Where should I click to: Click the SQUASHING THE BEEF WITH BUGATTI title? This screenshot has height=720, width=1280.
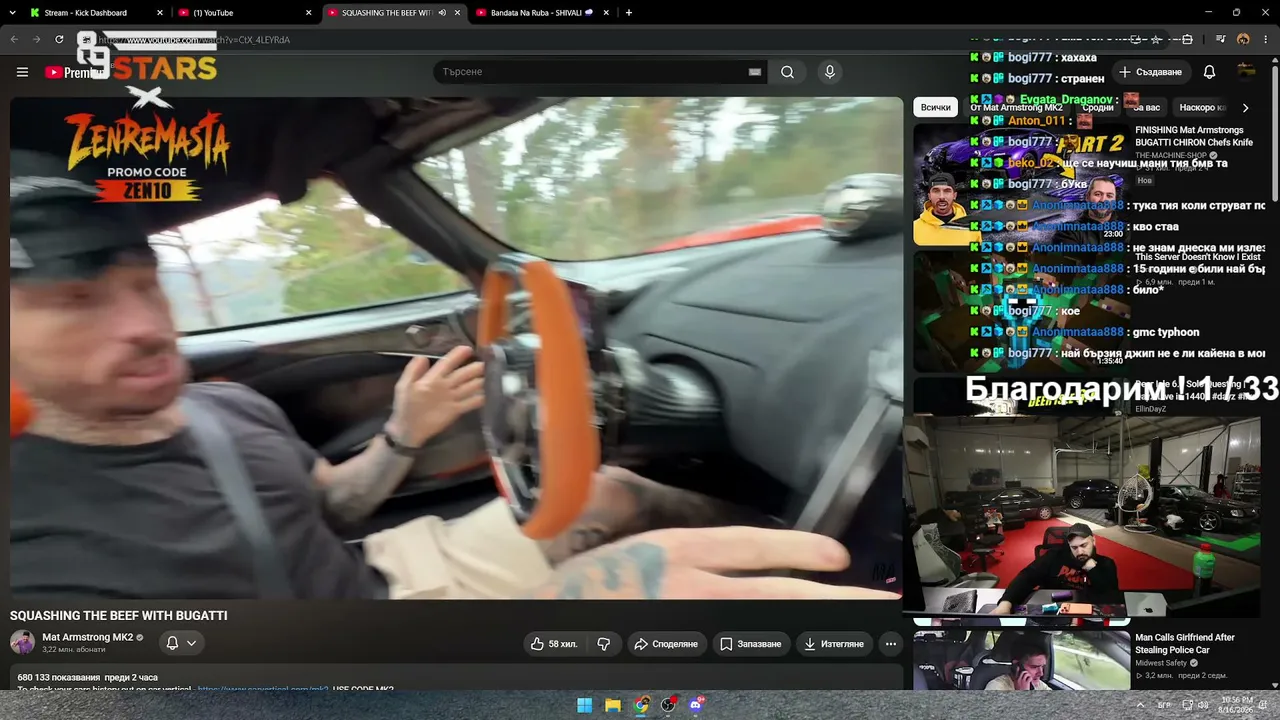coord(118,616)
